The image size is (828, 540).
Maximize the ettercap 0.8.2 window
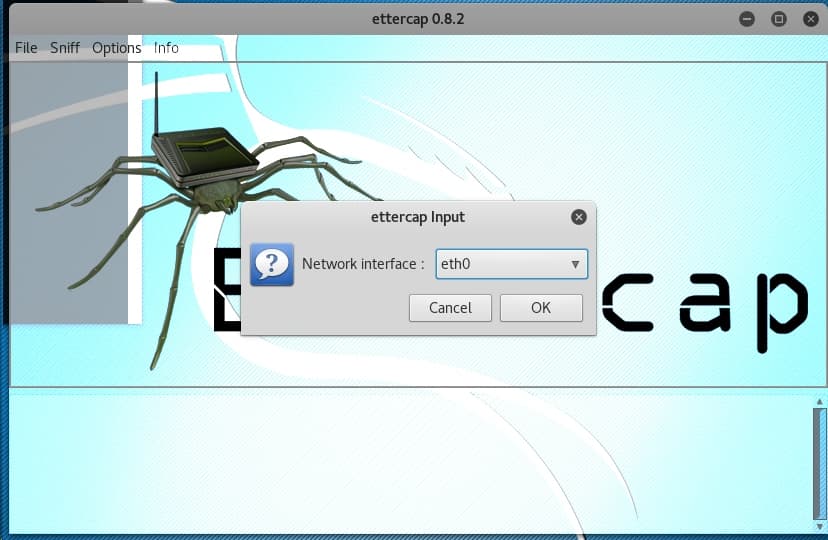point(778,19)
